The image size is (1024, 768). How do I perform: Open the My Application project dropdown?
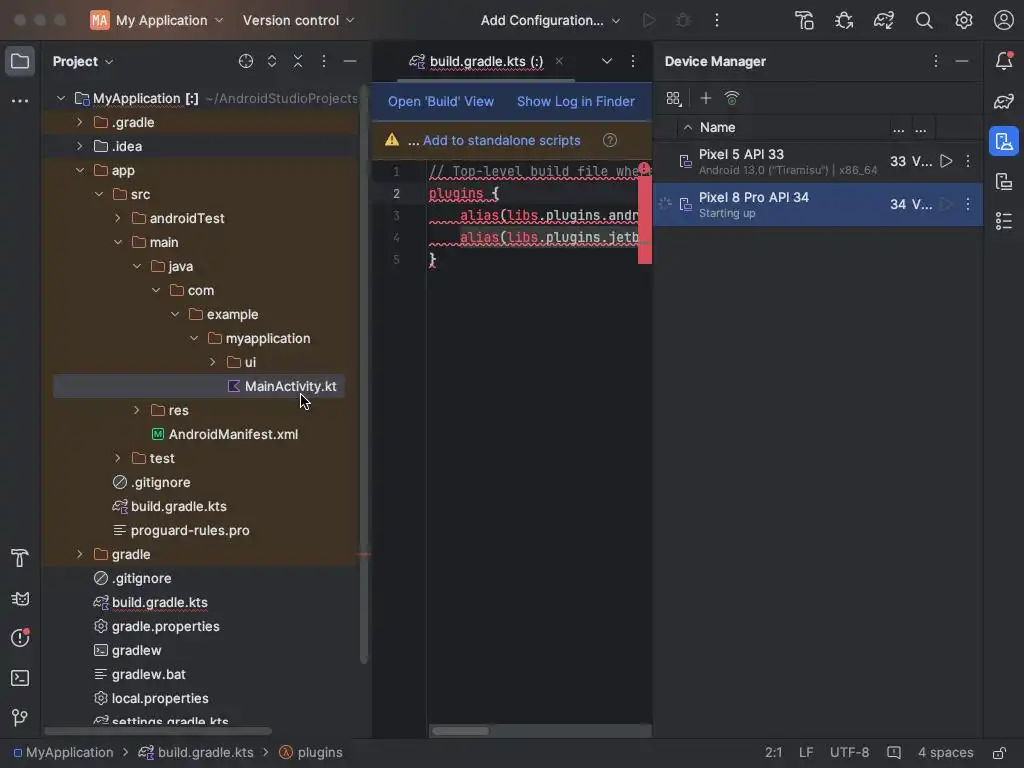click(157, 20)
